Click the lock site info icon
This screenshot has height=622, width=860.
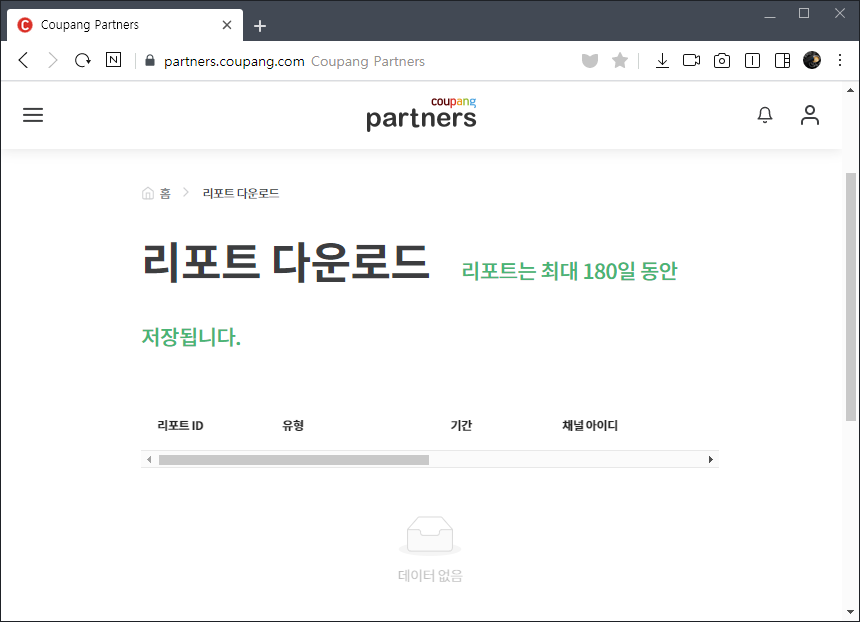click(150, 60)
